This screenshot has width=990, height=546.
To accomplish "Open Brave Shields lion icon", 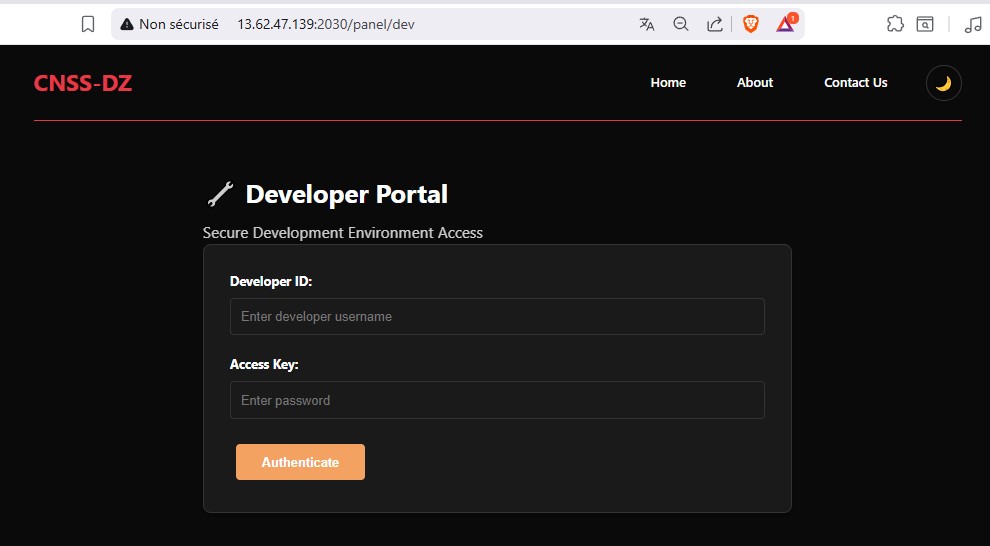I will click(751, 24).
